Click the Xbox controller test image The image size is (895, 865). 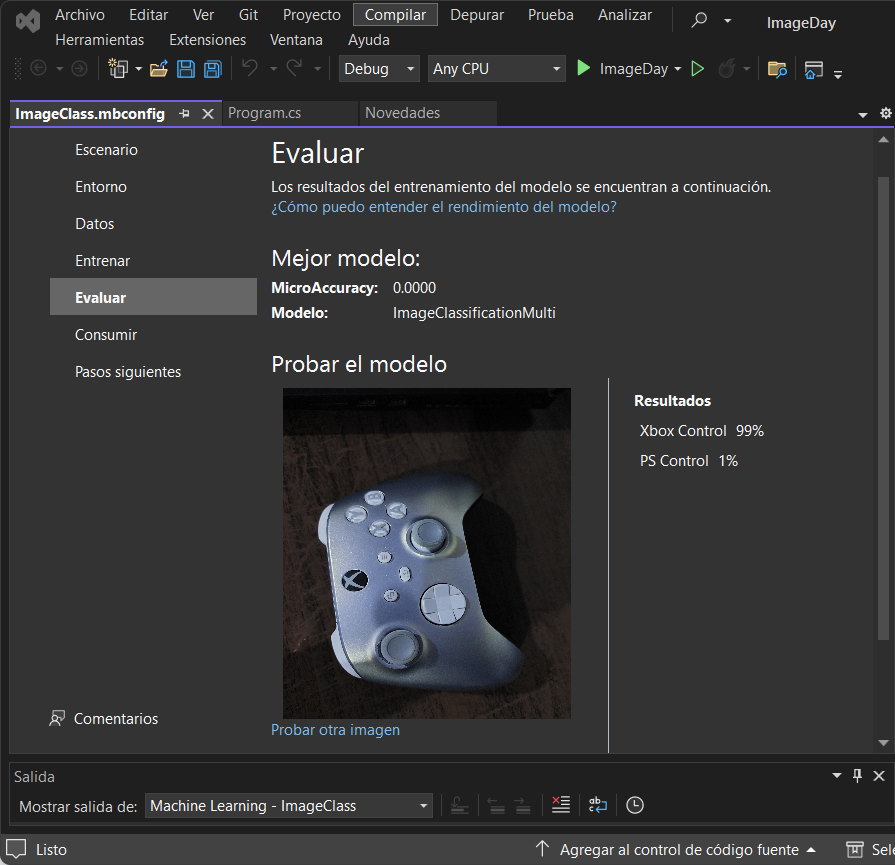[x=427, y=553]
